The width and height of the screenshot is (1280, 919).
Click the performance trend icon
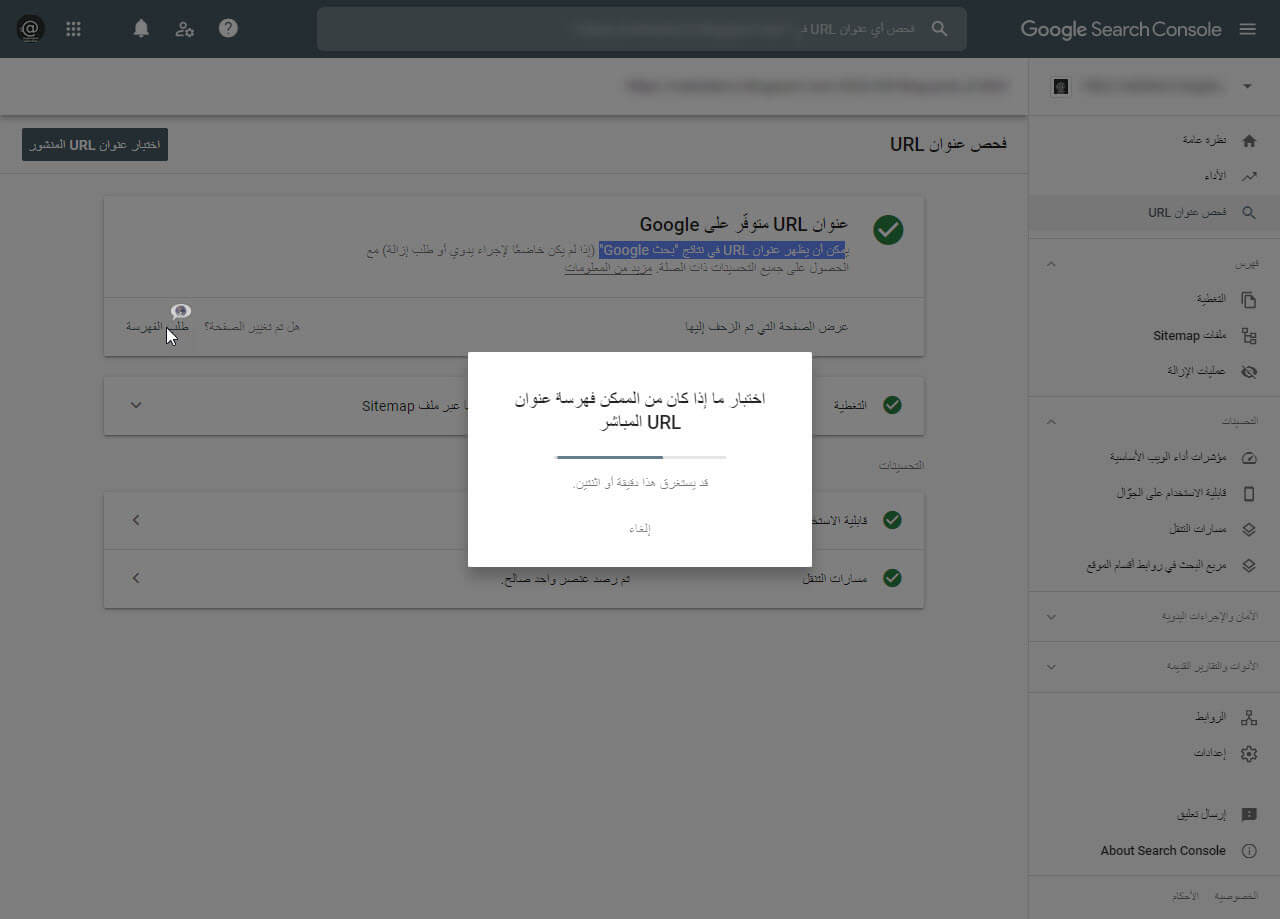(x=1249, y=176)
